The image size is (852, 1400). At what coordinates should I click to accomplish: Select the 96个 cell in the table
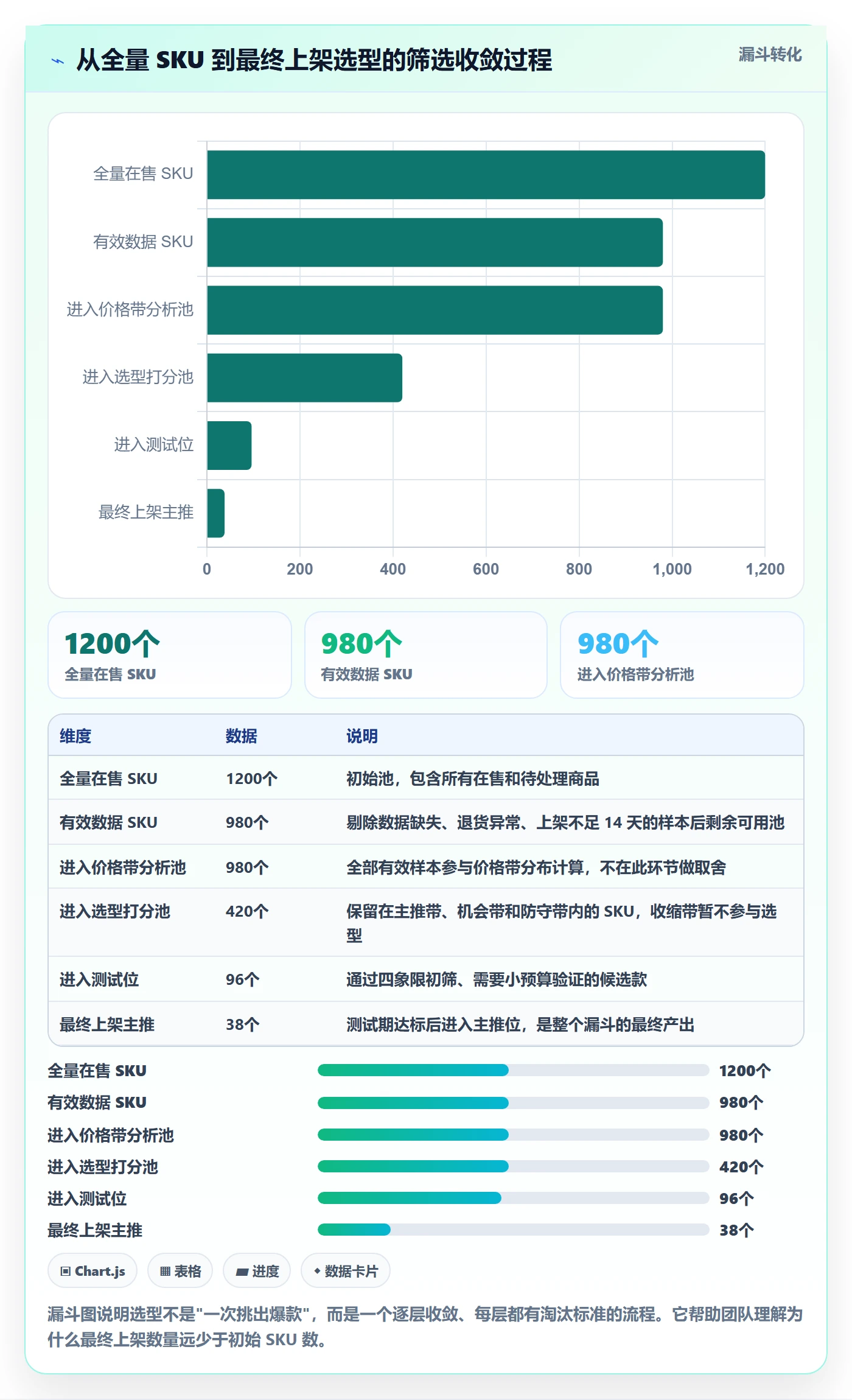243,979
